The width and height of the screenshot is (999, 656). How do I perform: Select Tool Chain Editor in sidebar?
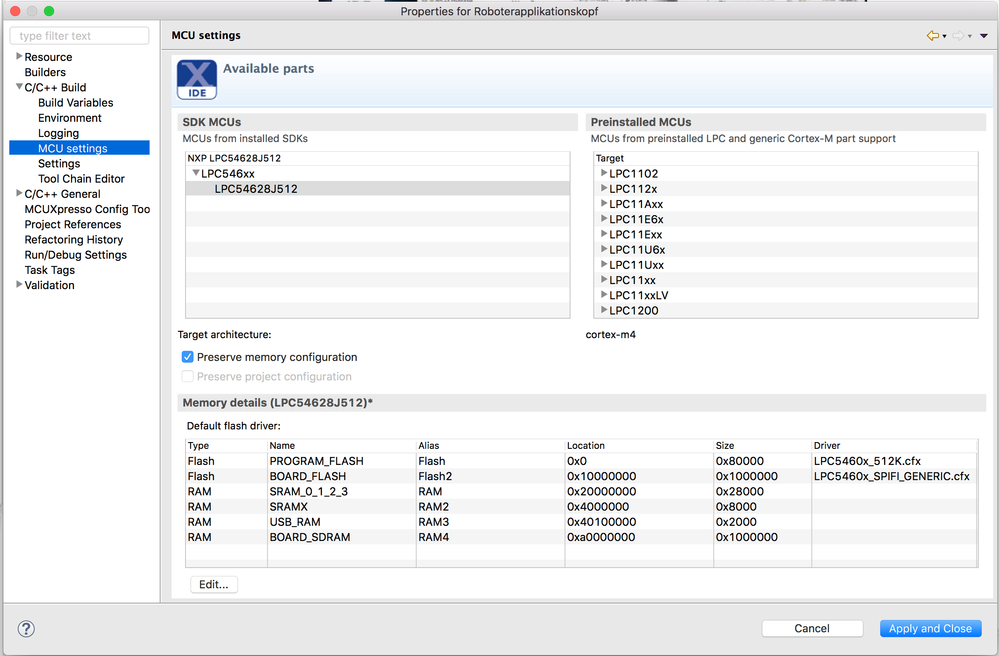tap(81, 179)
